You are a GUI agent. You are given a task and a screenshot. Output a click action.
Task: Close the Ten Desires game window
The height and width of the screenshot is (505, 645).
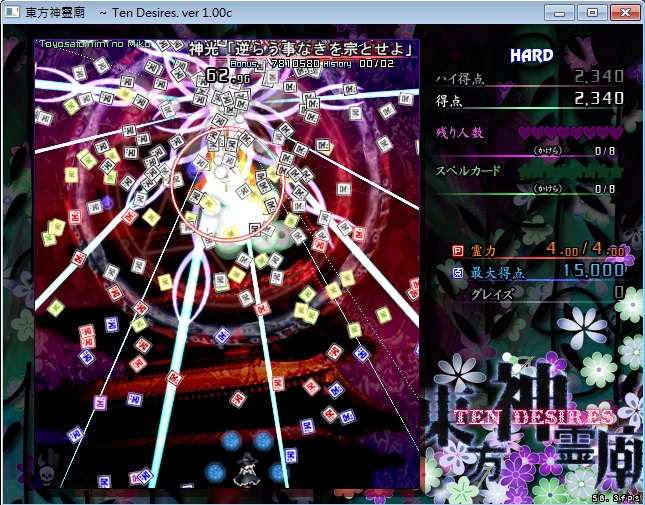tap(625, 13)
